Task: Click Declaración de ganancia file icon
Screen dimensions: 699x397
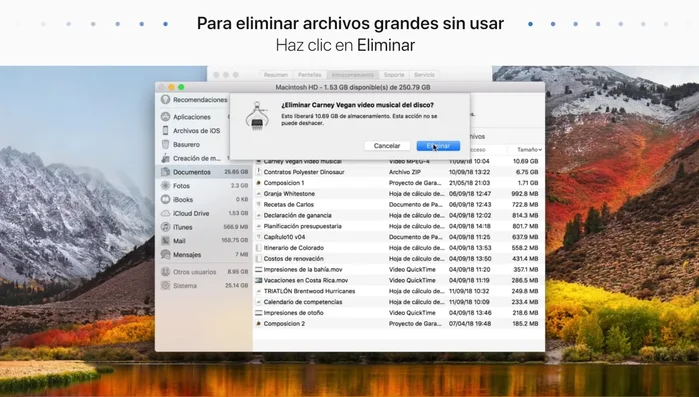Action: tap(258, 215)
